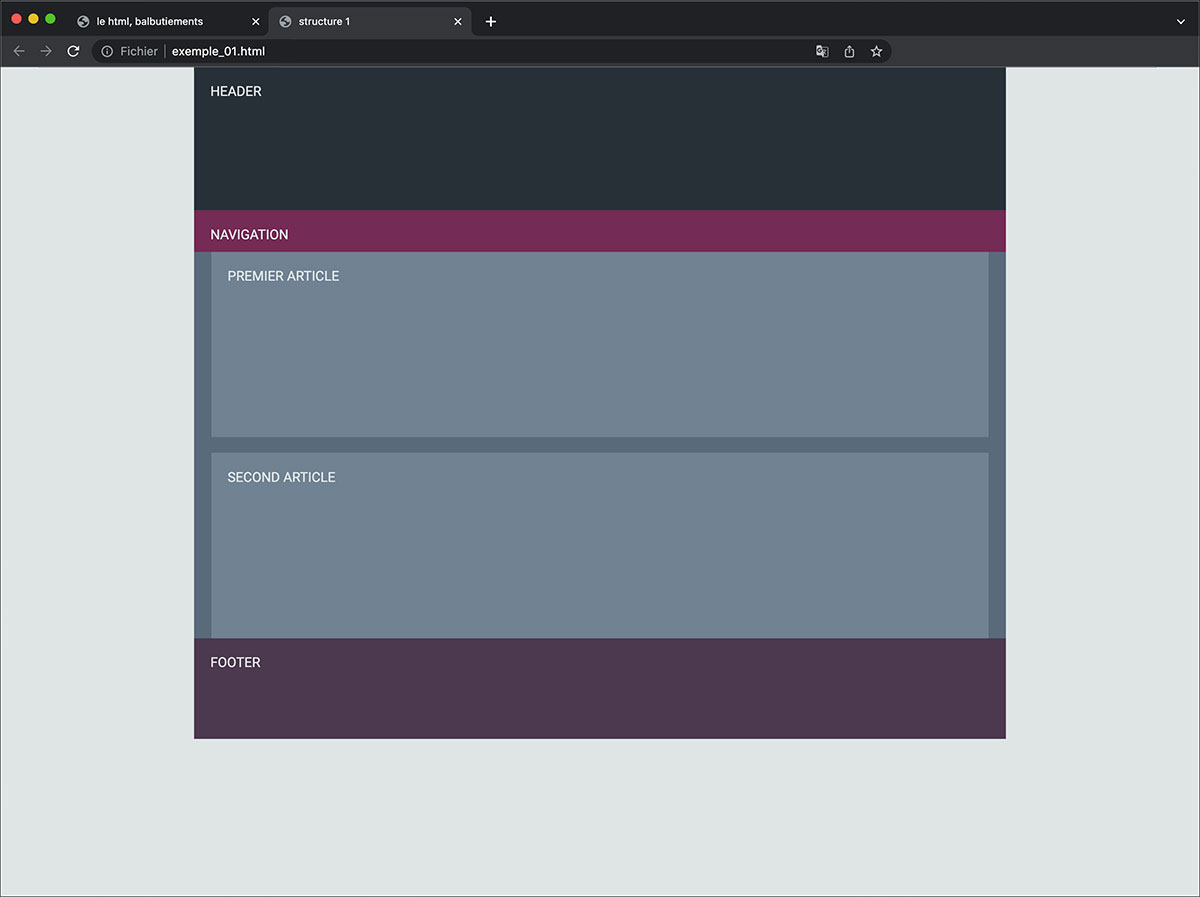Reload the exemple_01.html page

click(x=73, y=51)
